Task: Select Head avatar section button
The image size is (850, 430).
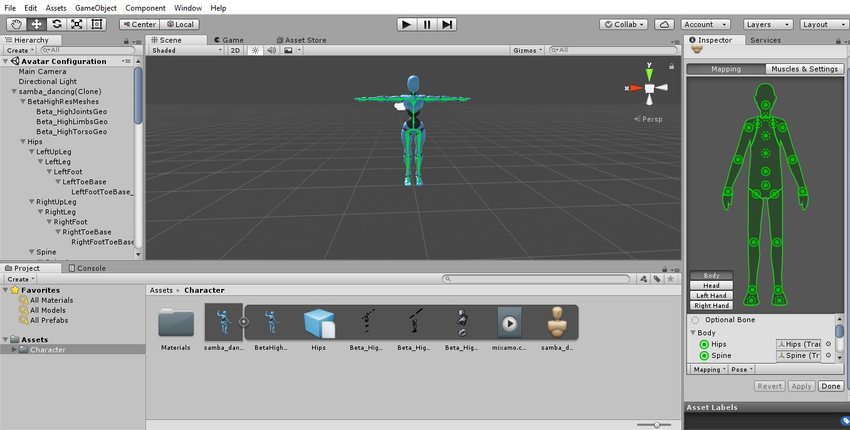Action: [x=711, y=285]
